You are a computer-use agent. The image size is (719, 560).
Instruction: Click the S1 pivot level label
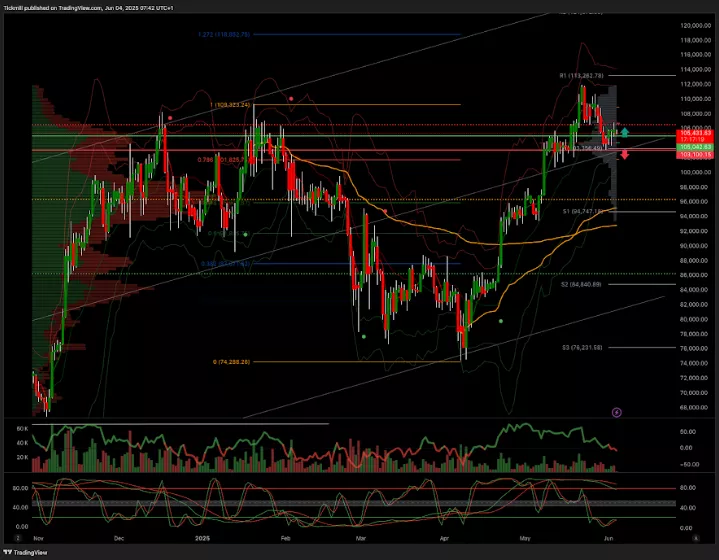coord(579,212)
